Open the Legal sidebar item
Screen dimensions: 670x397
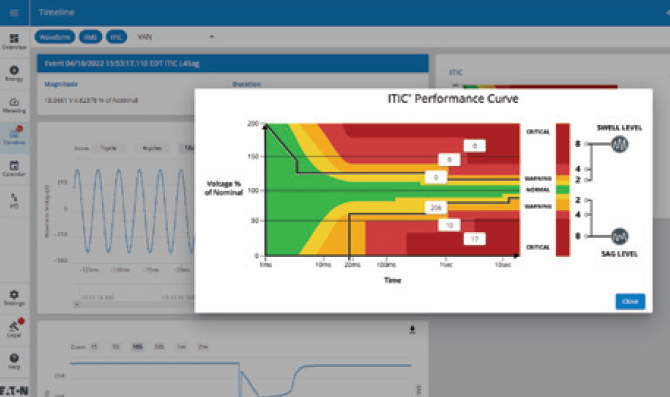[x=14, y=329]
